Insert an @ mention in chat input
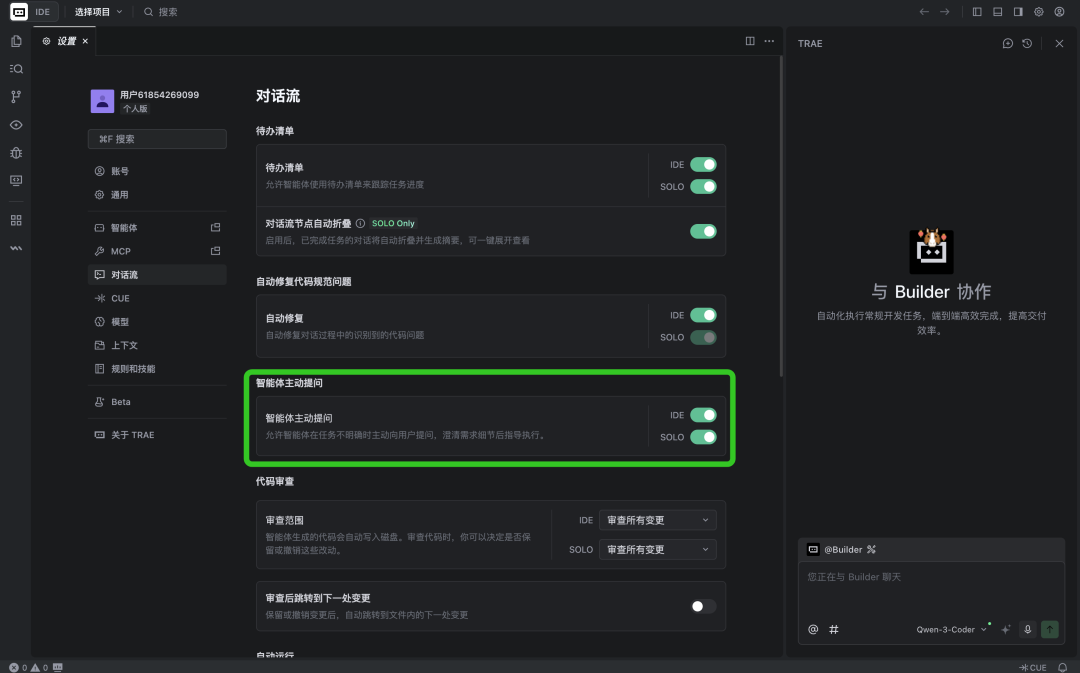Image resolution: width=1080 pixels, height=673 pixels. tap(813, 630)
